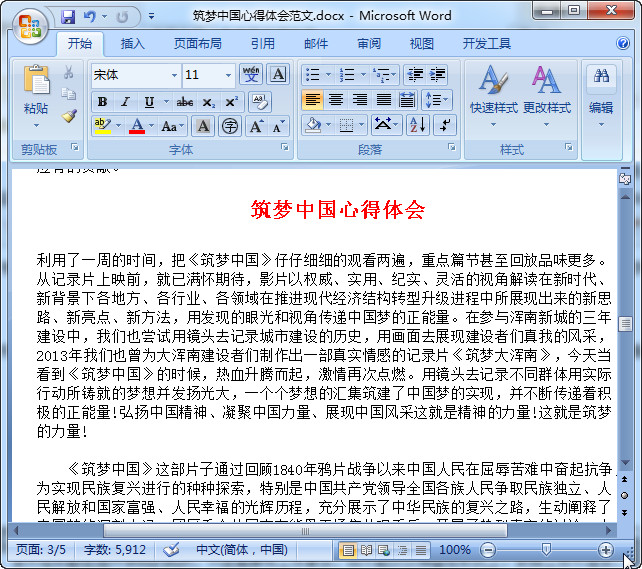
Task: Toggle Italic formatting
Action: click(126, 102)
